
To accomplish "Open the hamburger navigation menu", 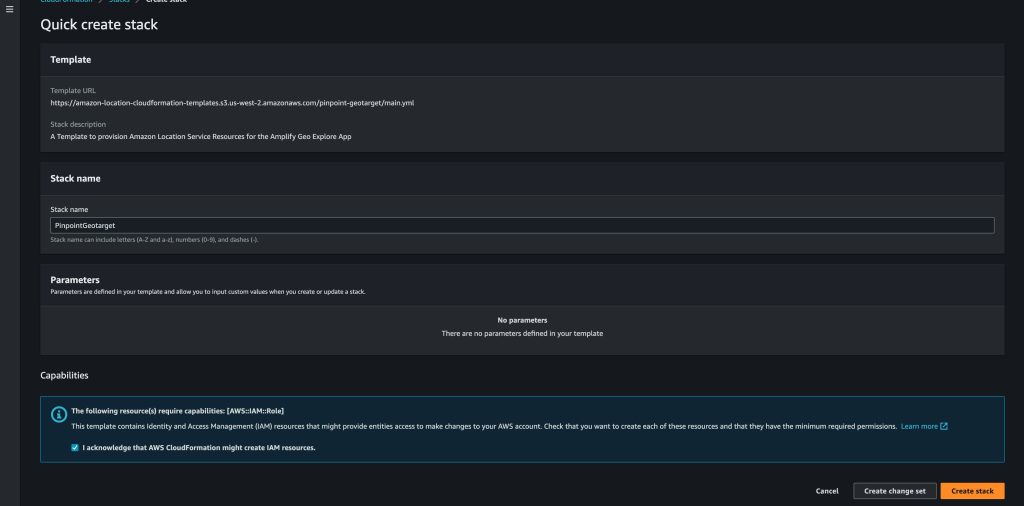I will (9, 9).
